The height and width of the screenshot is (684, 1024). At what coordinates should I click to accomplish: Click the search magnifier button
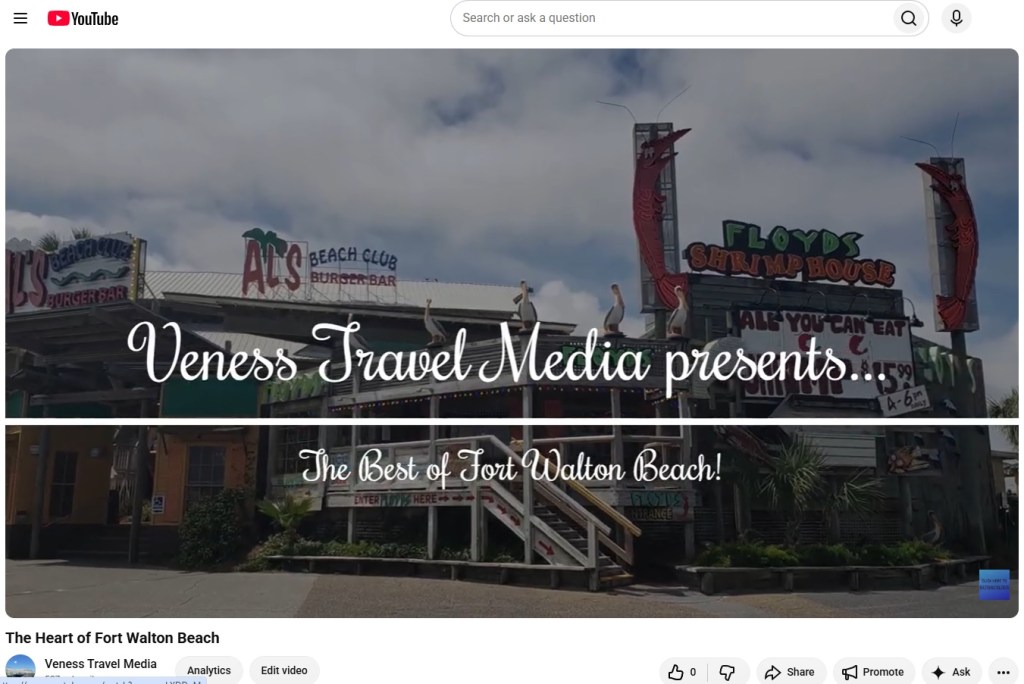tap(908, 18)
